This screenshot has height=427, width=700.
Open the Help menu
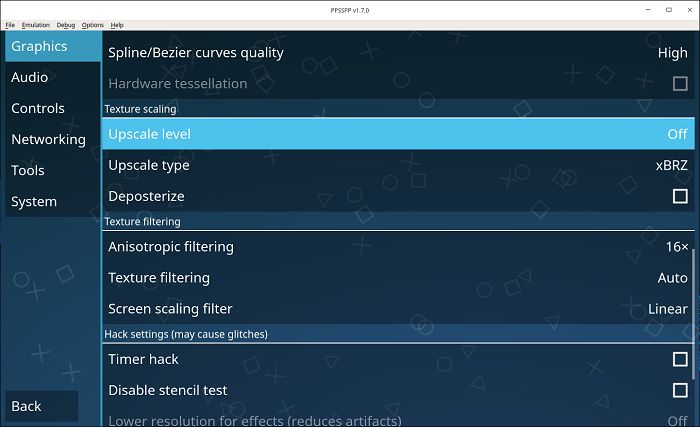pyautogui.click(x=117, y=25)
